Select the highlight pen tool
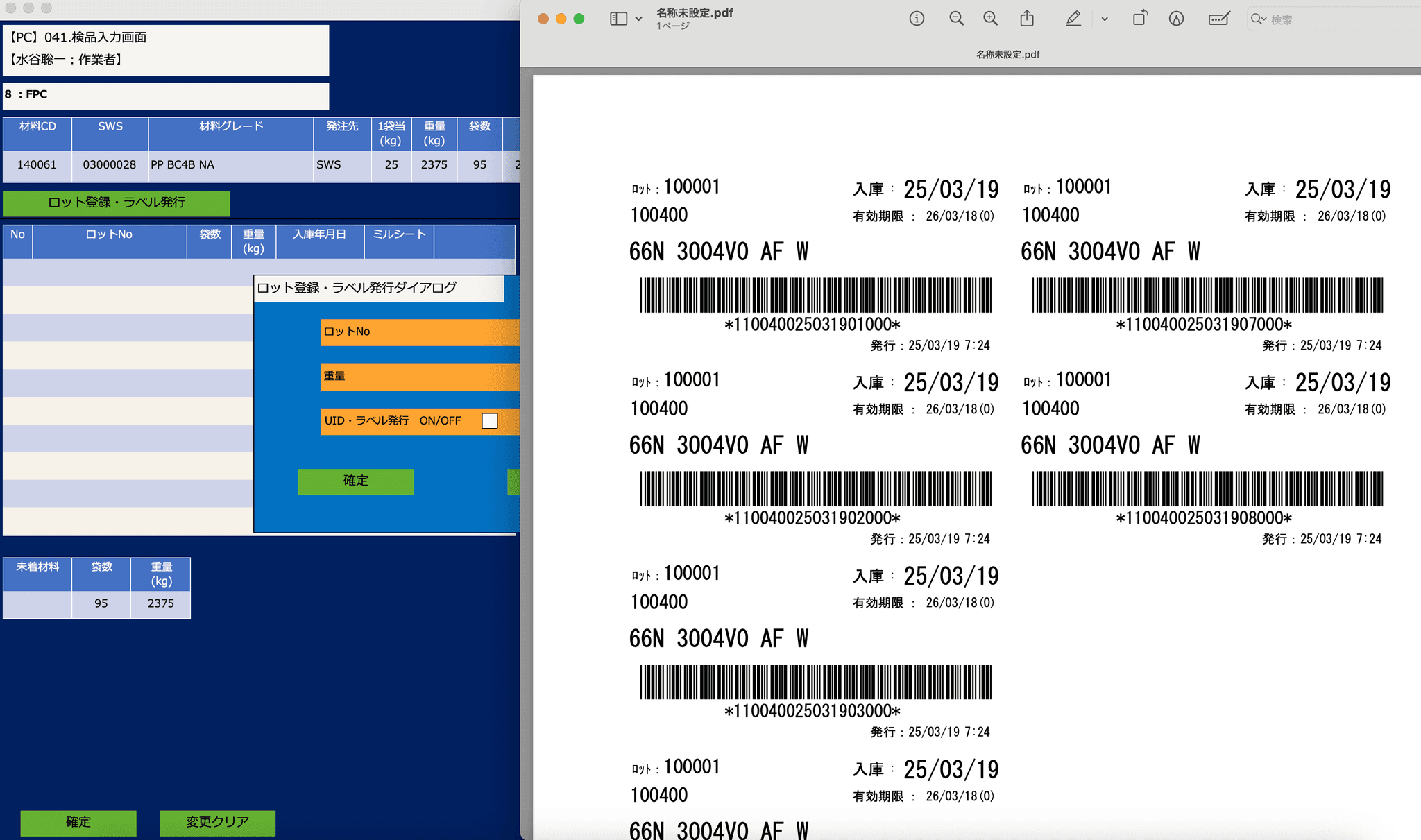1421x840 pixels. point(1073,19)
